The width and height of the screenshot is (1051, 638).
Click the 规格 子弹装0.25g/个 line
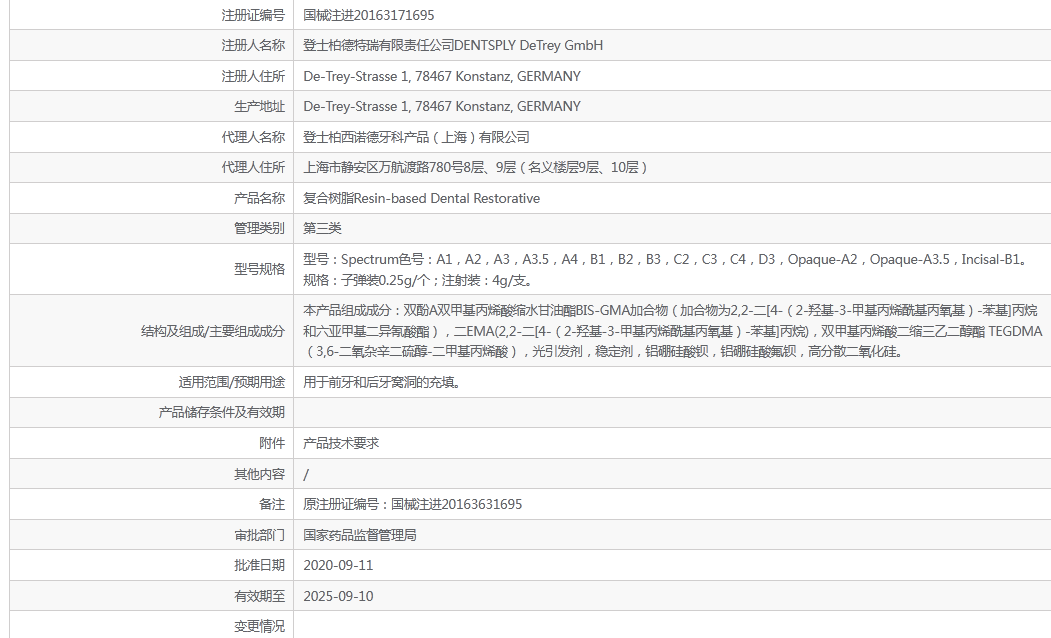pyautogui.click(x=419, y=279)
